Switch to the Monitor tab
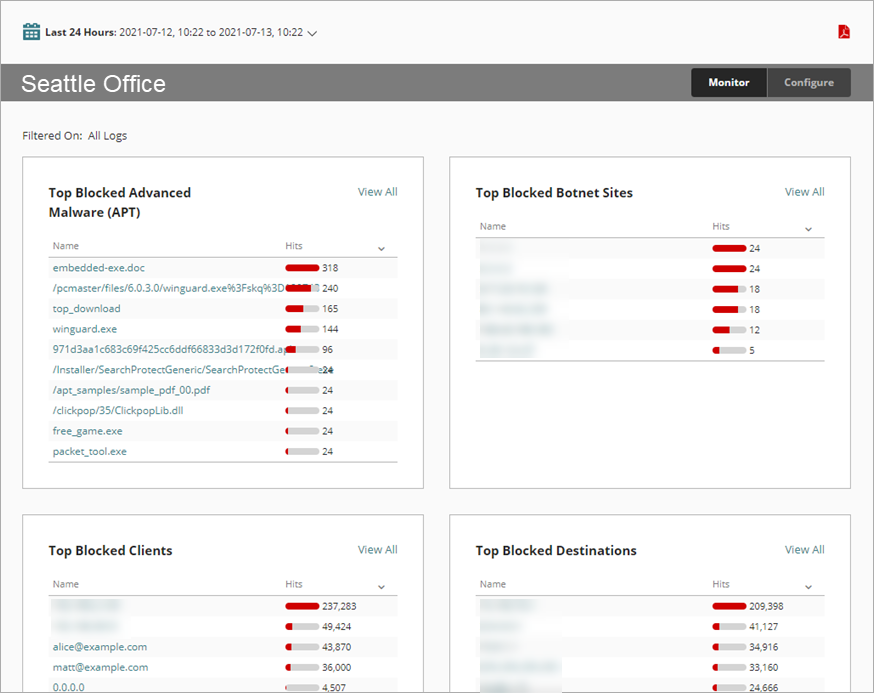Screen dimensions: 874x693 pyautogui.click(x=728, y=82)
